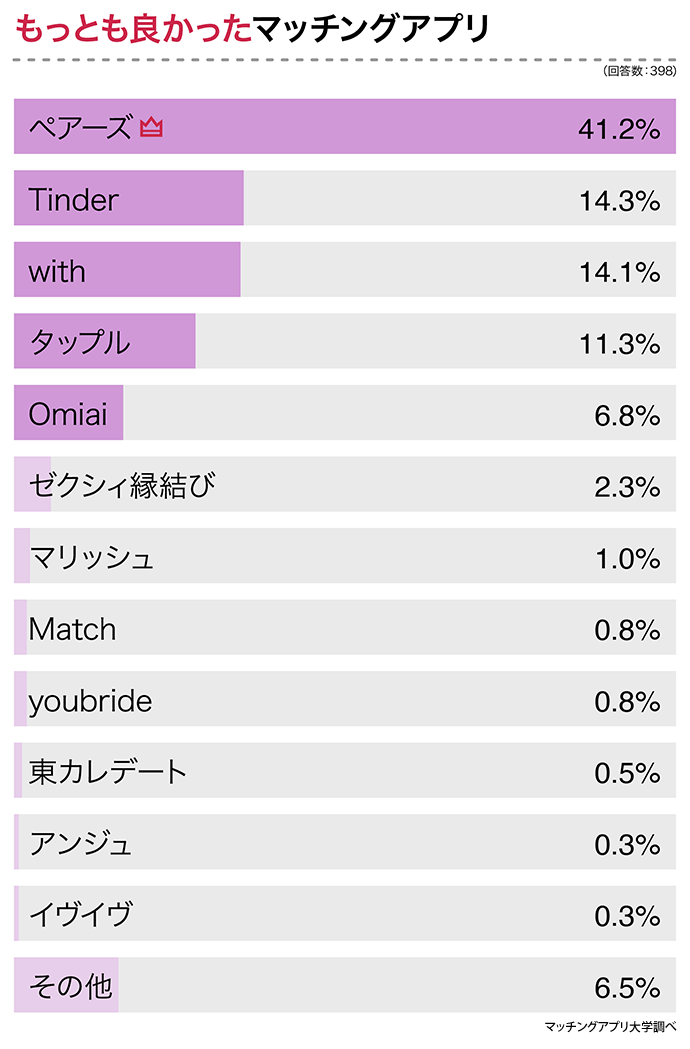Viewport: 690px width, 1049px height.
Task: Click the red crown icon beside ペアーズ
Action: 151,128
